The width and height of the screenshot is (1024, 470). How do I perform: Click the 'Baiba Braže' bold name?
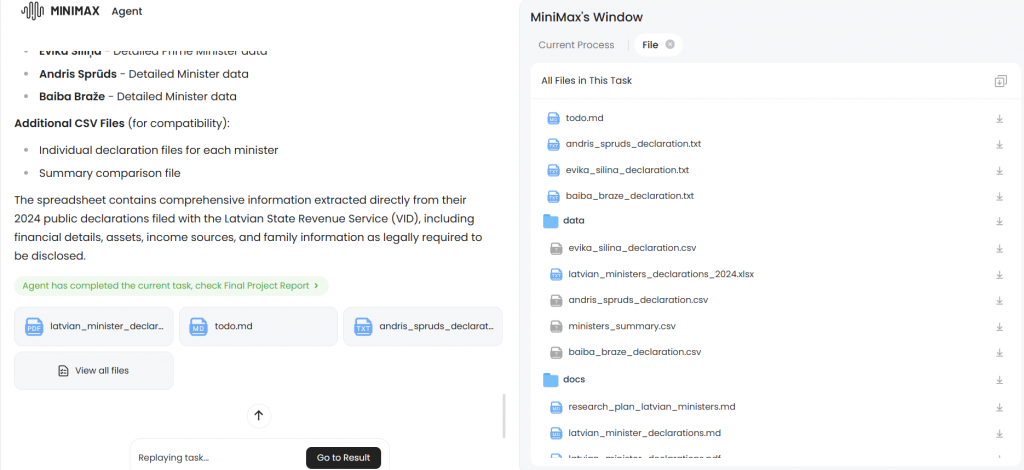pyautogui.click(x=72, y=97)
